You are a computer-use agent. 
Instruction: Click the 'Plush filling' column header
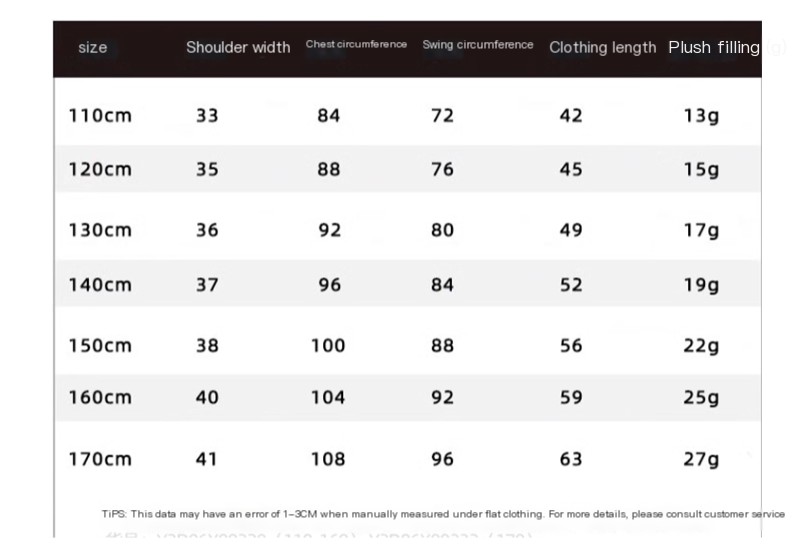[x=714, y=47]
